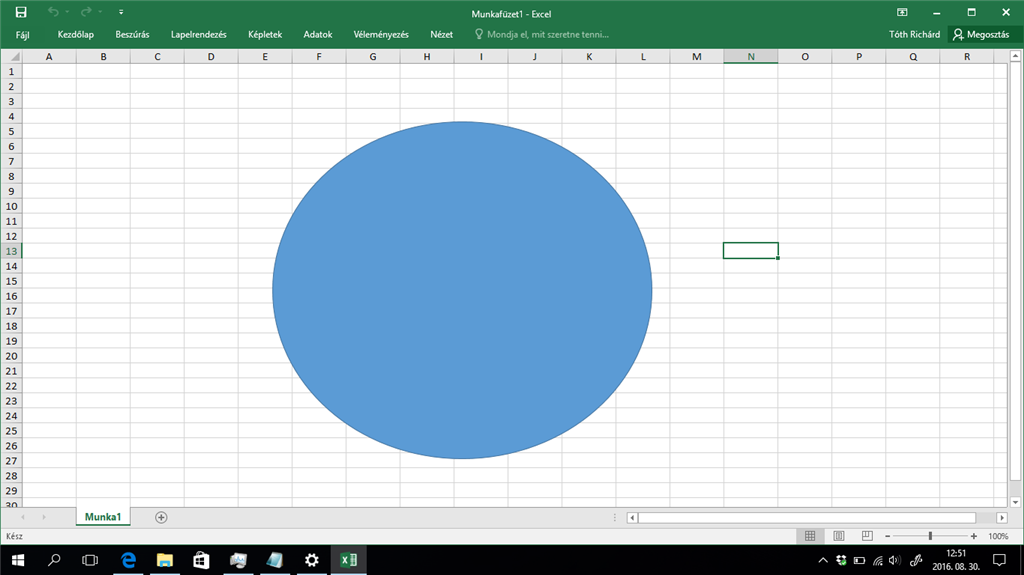1024x575 pixels.
Task: Open the Undo history dropdown arrow
Action: coord(67,12)
